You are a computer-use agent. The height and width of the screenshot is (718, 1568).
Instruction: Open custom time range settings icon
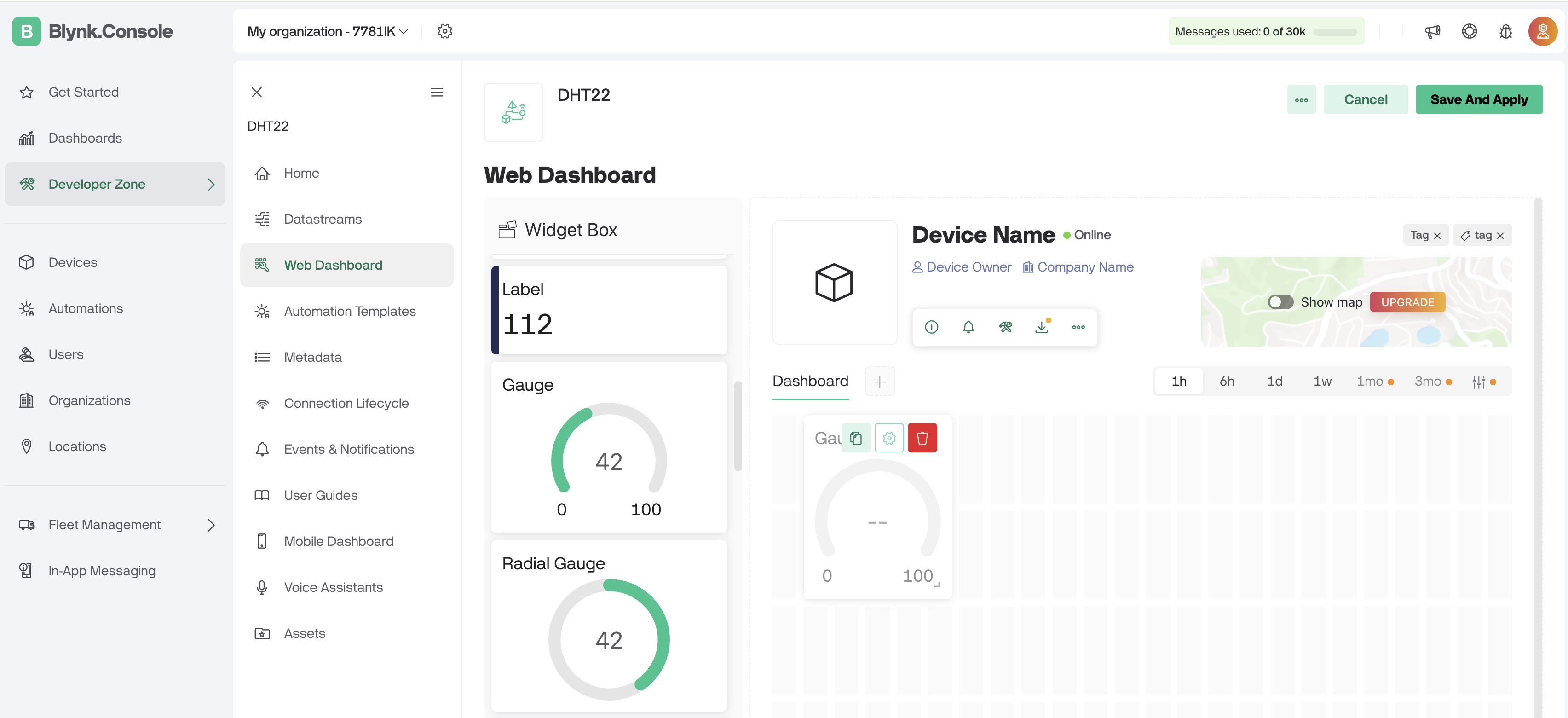point(1479,382)
